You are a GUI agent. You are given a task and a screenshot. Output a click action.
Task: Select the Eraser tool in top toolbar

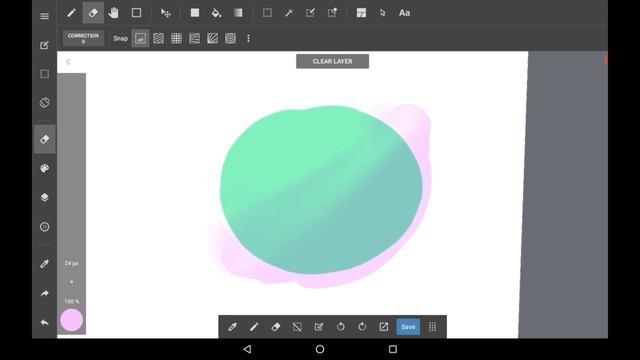[x=93, y=13]
